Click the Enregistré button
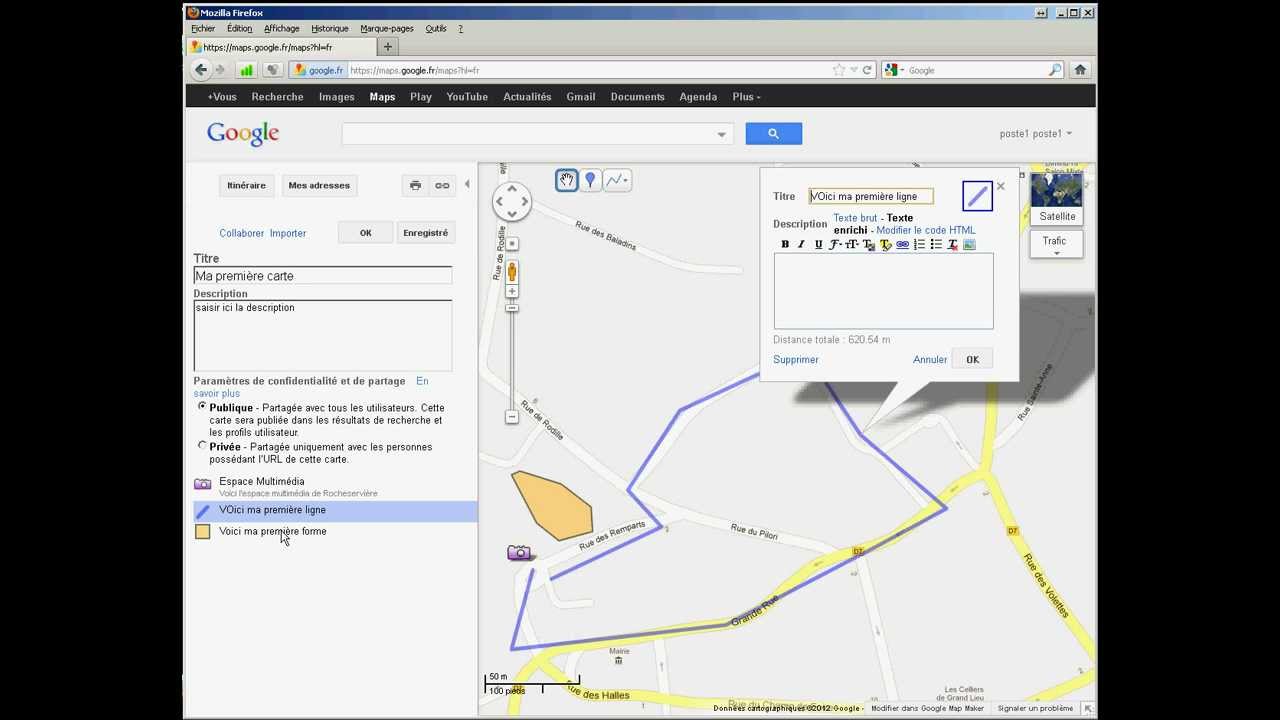 [425, 233]
